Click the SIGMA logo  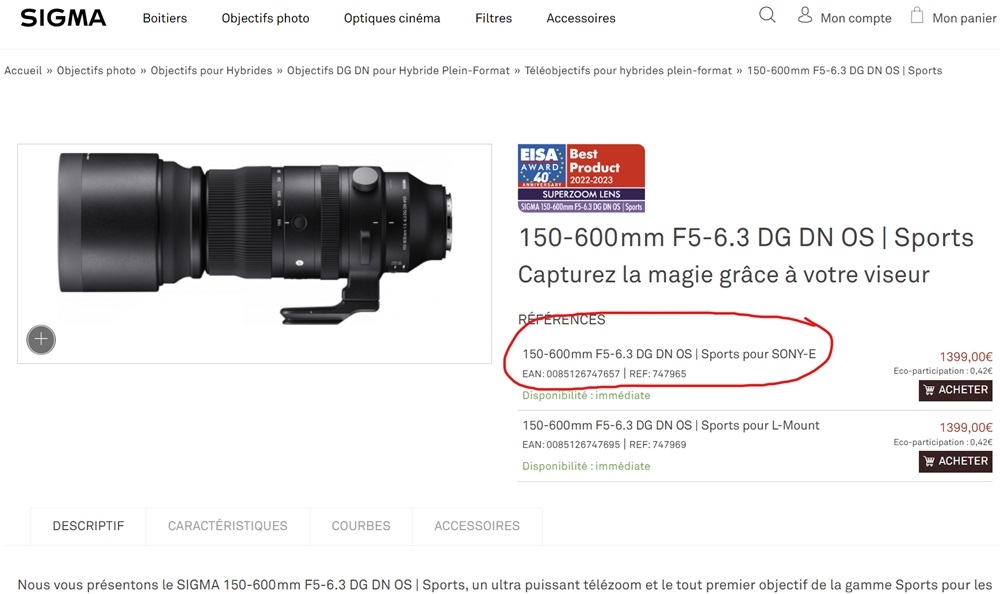[x=63, y=18]
